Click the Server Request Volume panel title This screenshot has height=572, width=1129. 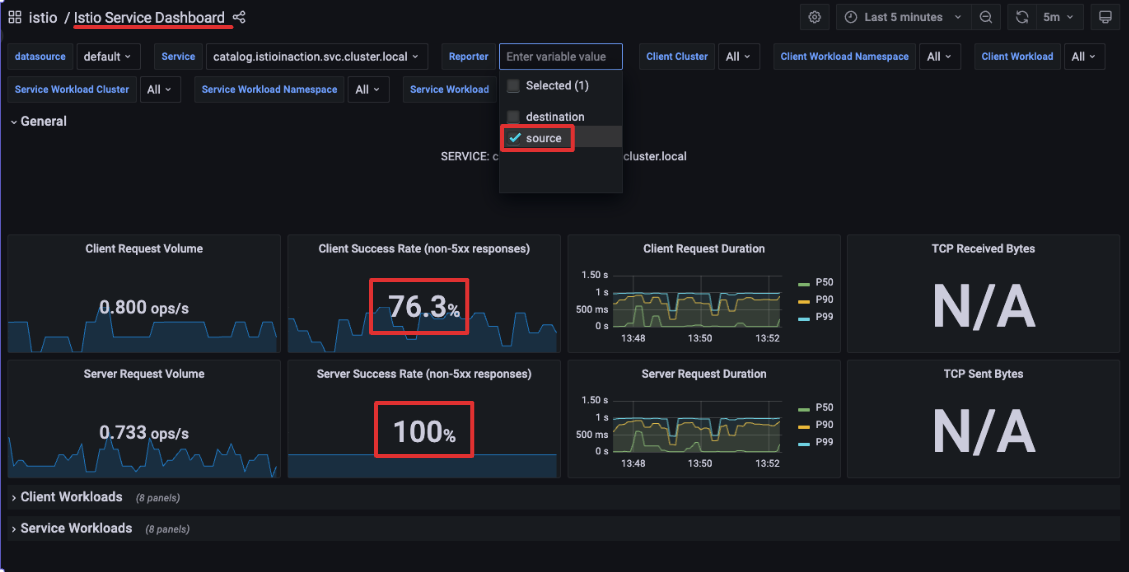tap(144, 374)
